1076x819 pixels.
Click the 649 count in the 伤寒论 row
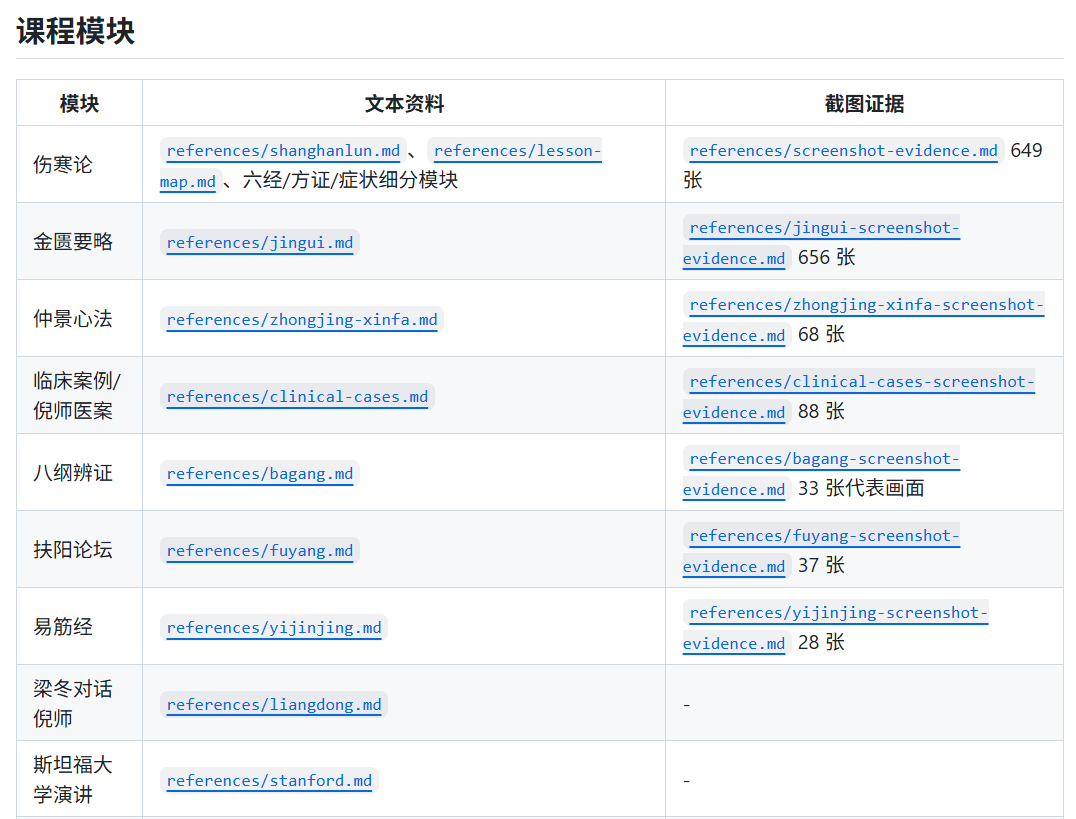point(1027,150)
